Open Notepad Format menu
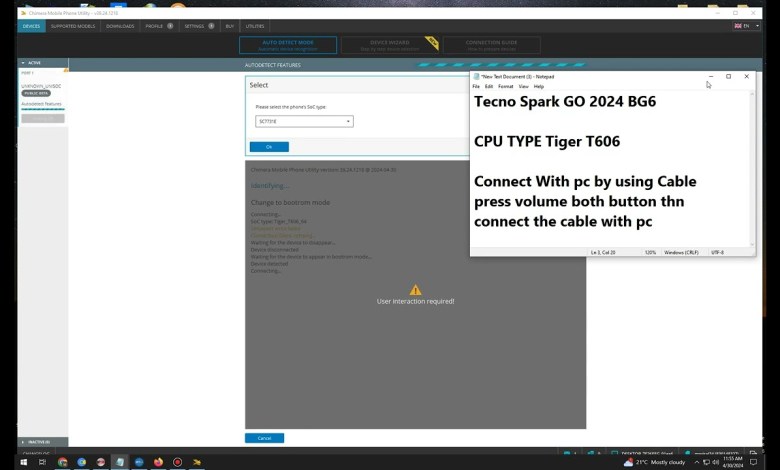Screen dimensions: 780x470 tap(505, 87)
